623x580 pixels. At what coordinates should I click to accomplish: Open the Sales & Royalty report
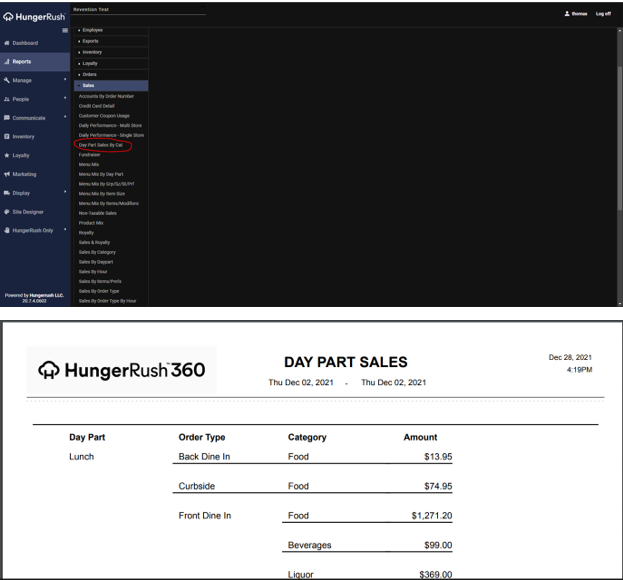(x=94, y=242)
